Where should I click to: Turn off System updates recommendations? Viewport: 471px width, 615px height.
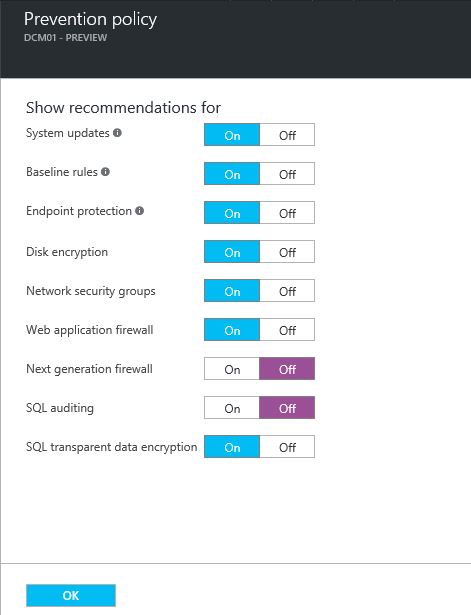(x=287, y=135)
